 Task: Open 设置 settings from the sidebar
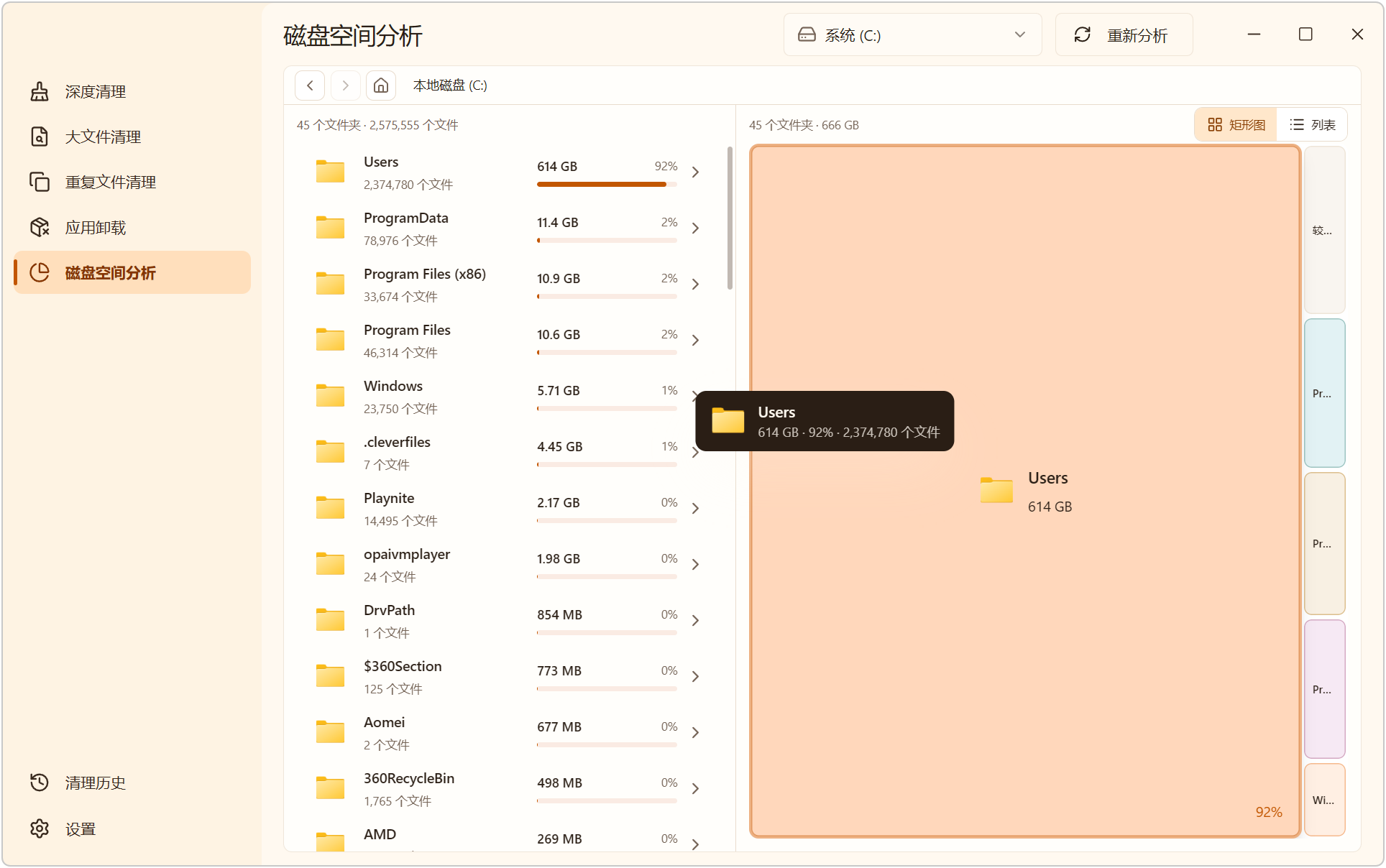(x=132, y=828)
